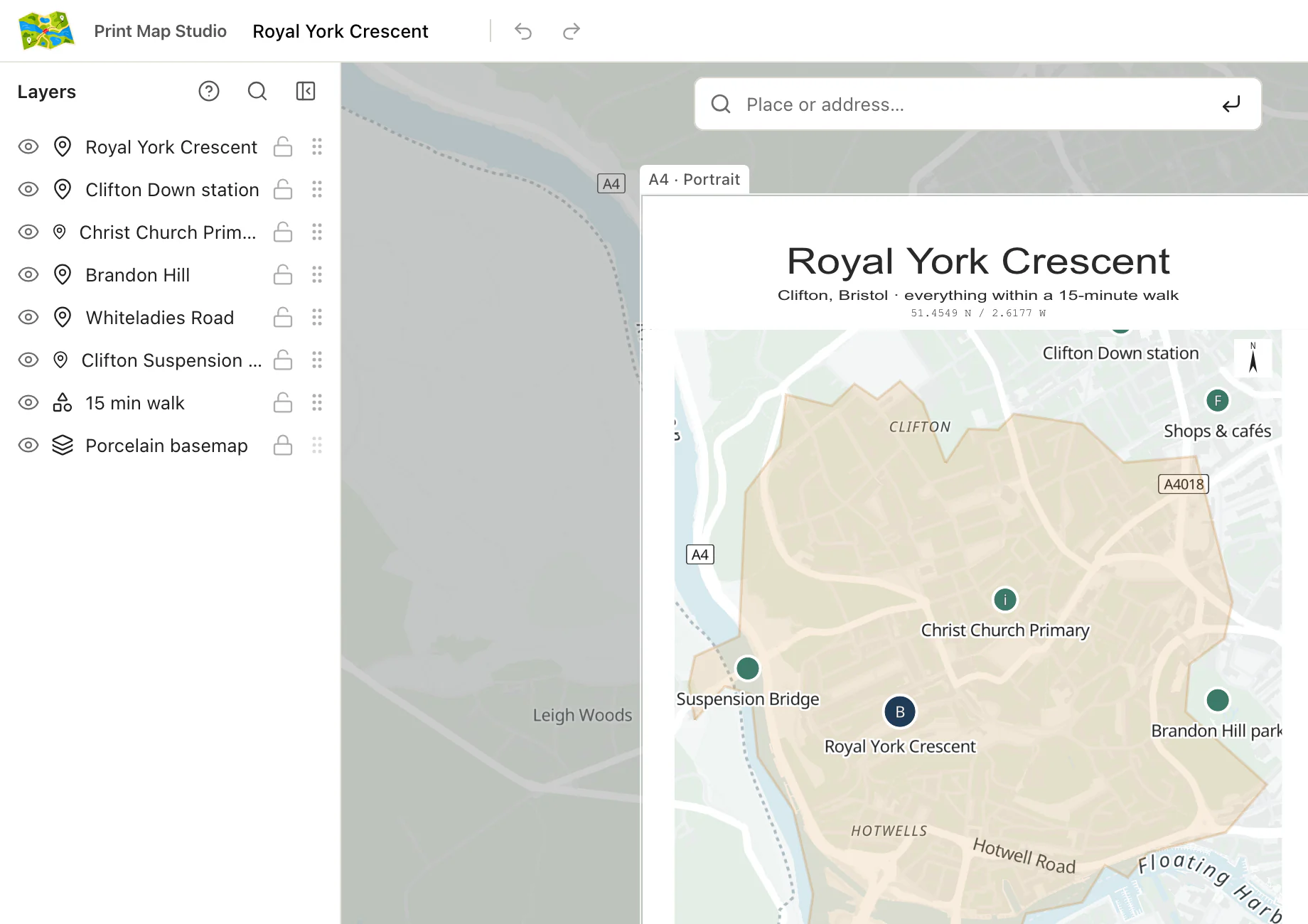Image resolution: width=1308 pixels, height=924 pixels.
Task: Click the Royal York Crescent document title
Action: pos(341,31)
